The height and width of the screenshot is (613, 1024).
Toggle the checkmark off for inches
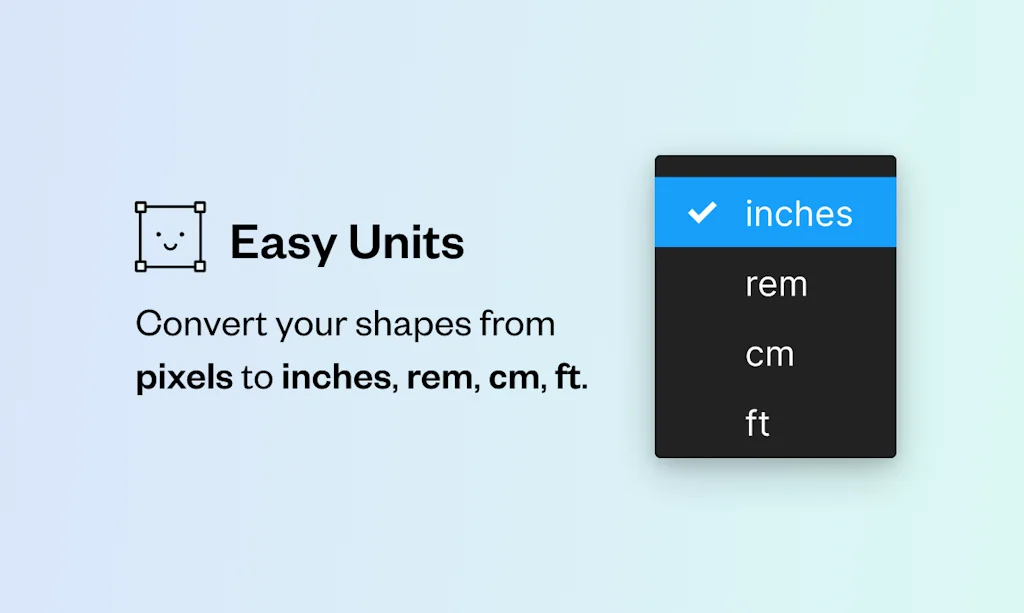[x=705, y=212]
